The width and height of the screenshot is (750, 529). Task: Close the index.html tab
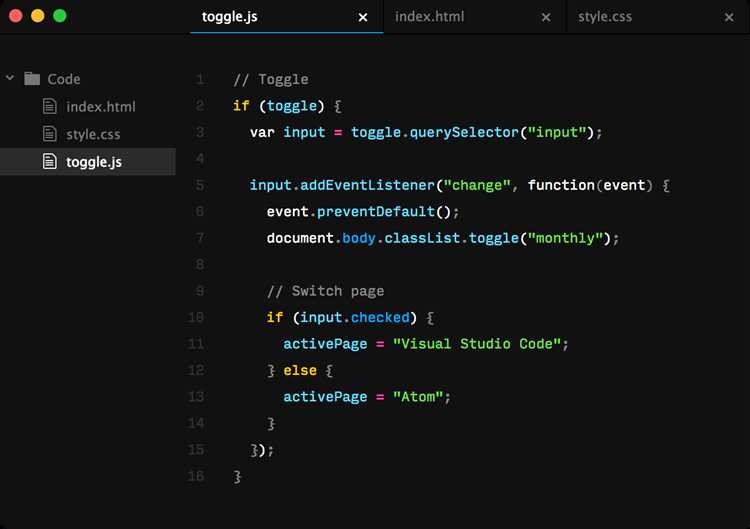[546, 17]
